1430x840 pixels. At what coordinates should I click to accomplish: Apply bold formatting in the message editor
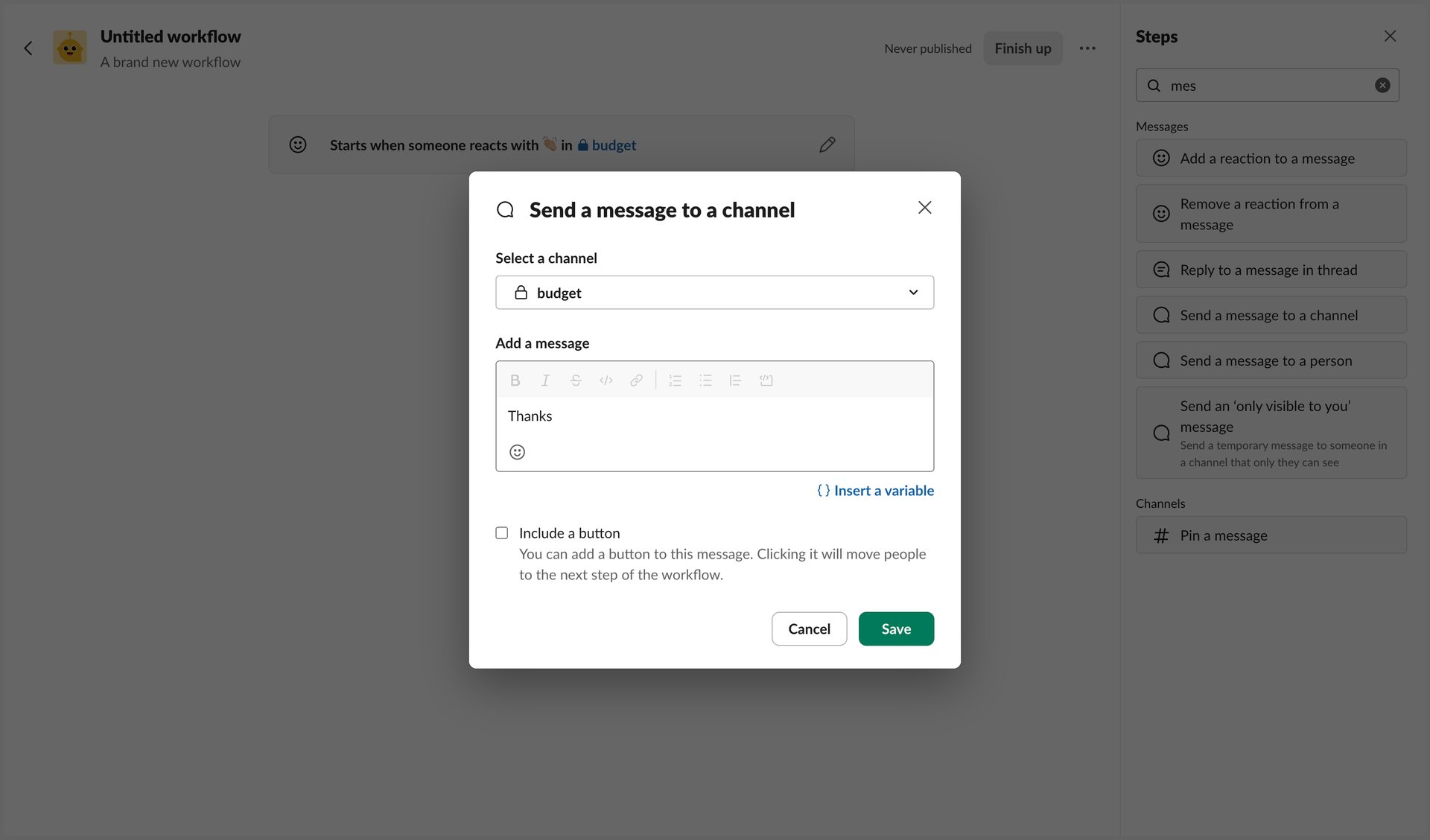[x=515, y=380]
